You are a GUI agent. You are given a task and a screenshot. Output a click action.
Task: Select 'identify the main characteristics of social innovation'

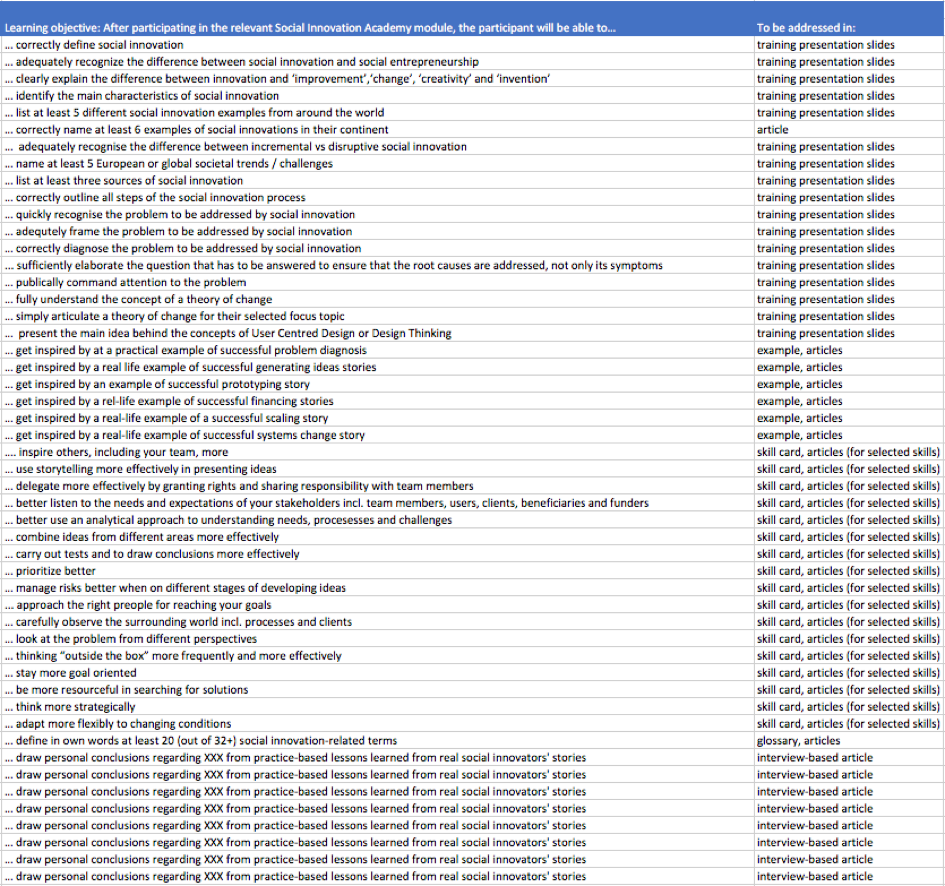pyautogui.click(x=377, y=95)
